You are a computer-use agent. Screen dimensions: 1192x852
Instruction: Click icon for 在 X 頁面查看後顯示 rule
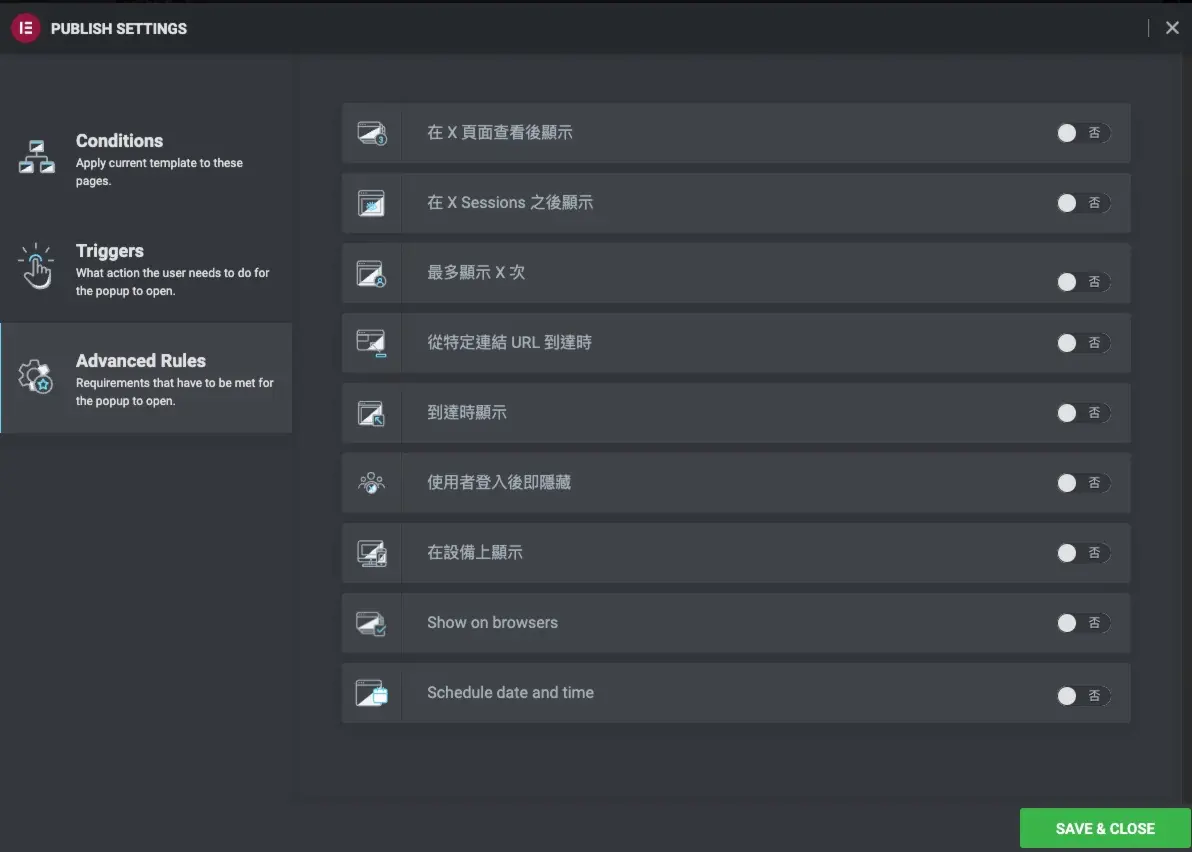coord(372,133)
